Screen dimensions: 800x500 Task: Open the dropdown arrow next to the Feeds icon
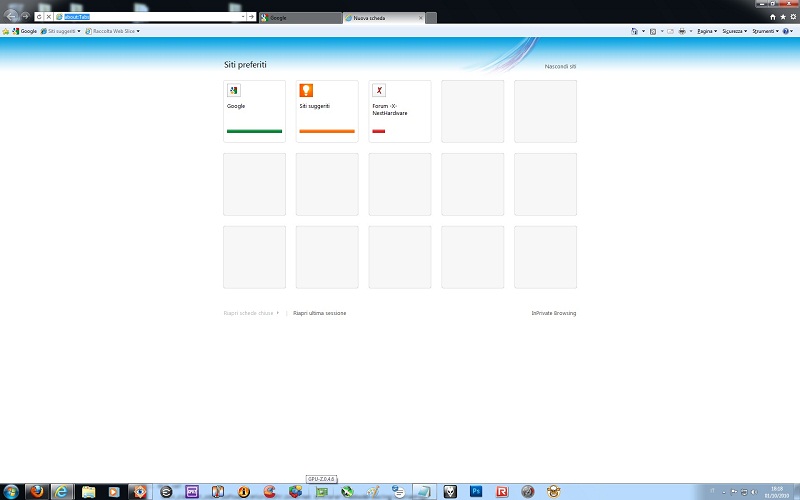(x=662, y=31)
